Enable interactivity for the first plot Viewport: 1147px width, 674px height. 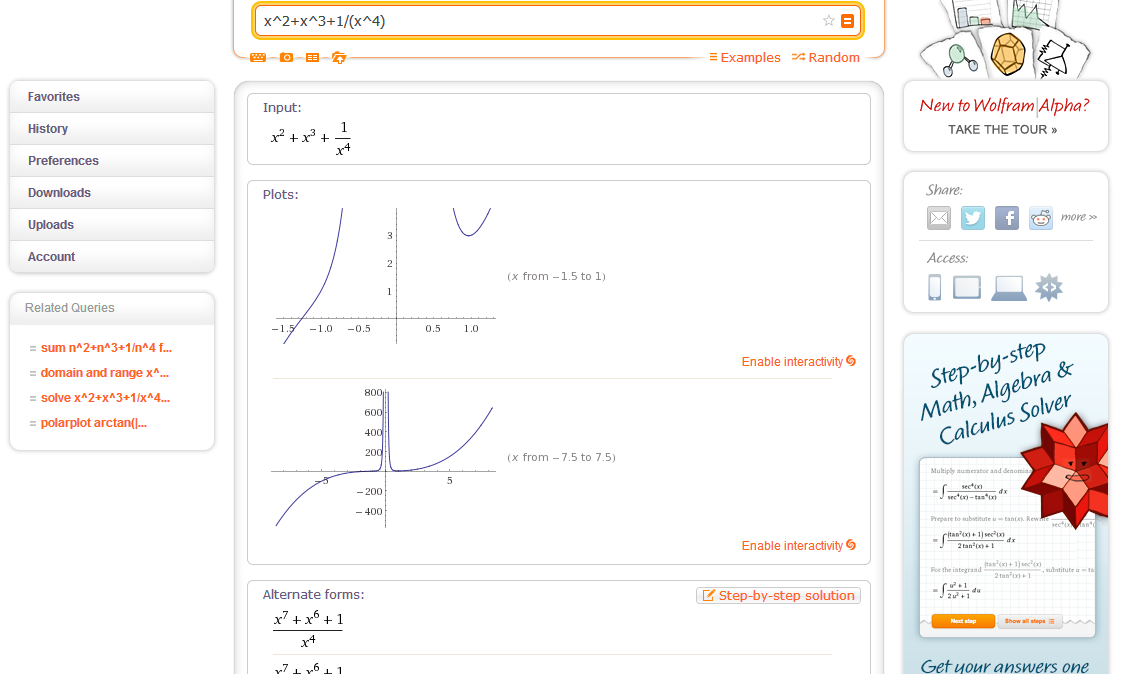pyautogui.click(x=799, y=362)
